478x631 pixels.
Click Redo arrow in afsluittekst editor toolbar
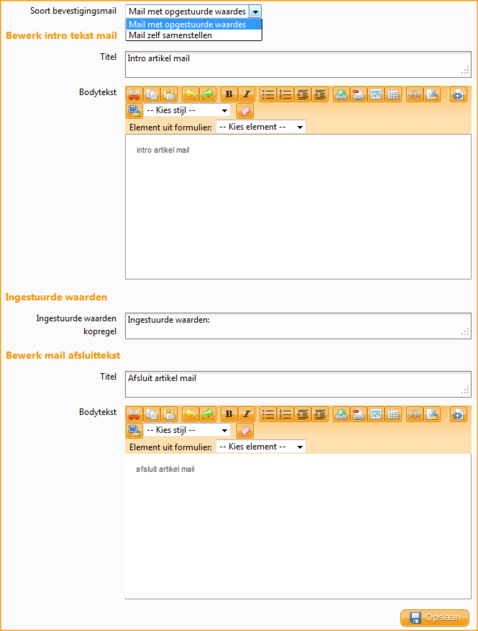tap(208, 414)
